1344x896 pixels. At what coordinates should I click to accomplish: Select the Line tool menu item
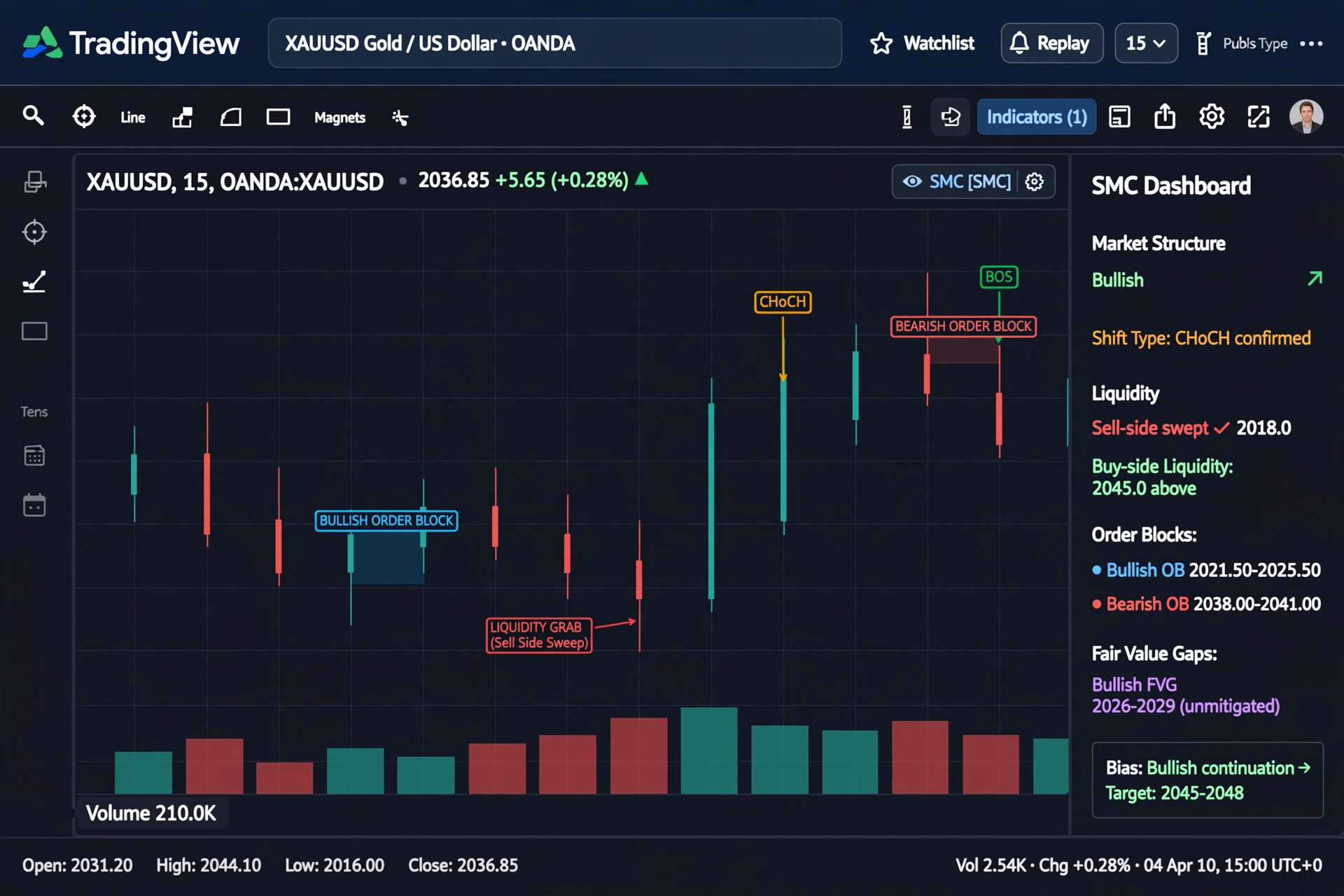[x=133, y=118]
